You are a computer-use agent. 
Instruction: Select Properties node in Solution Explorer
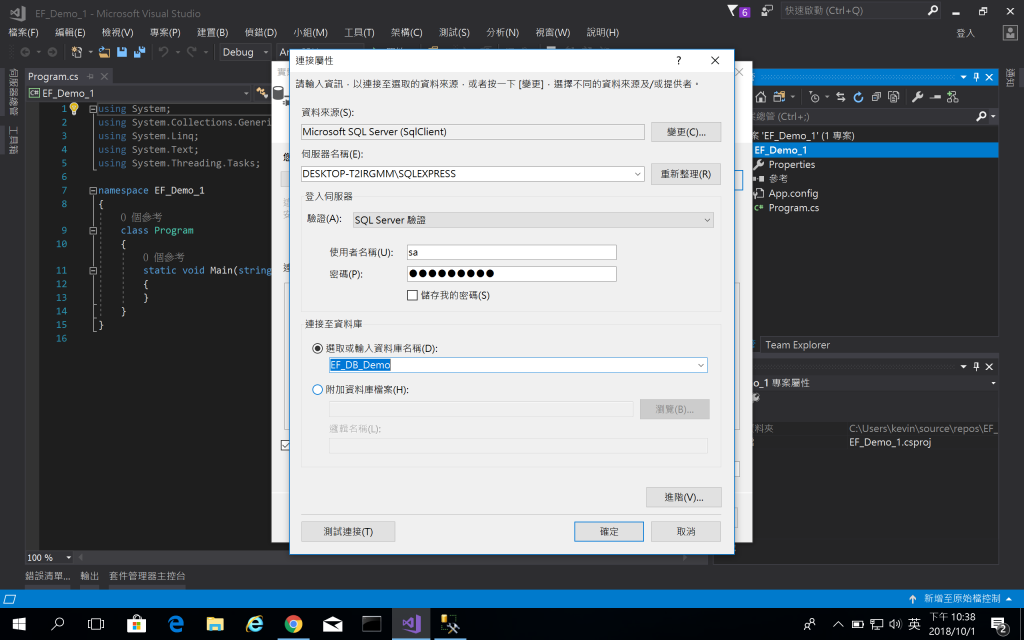tap(792, 165)
